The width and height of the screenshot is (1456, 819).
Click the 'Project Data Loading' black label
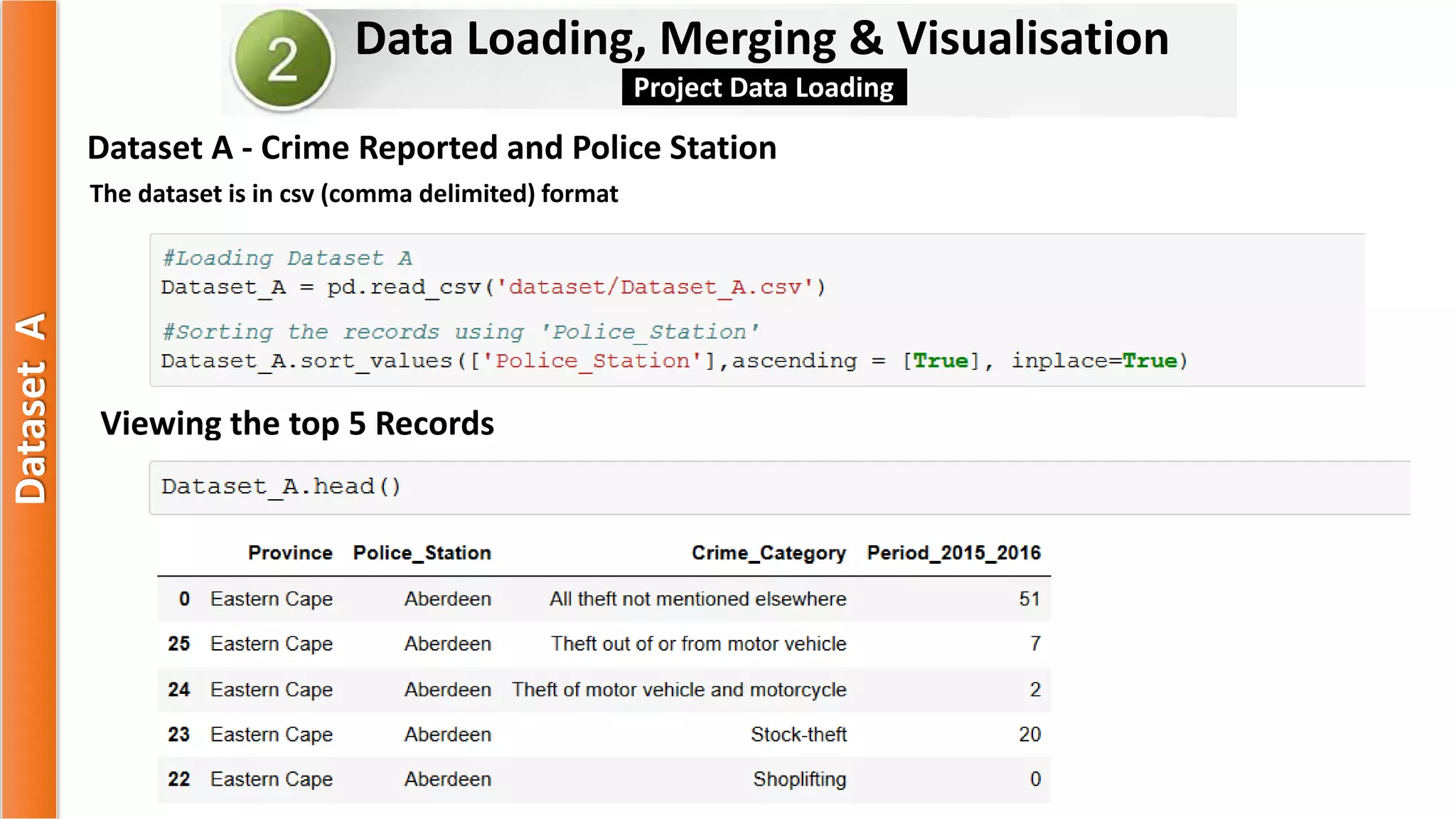click(x=764, y=87)
